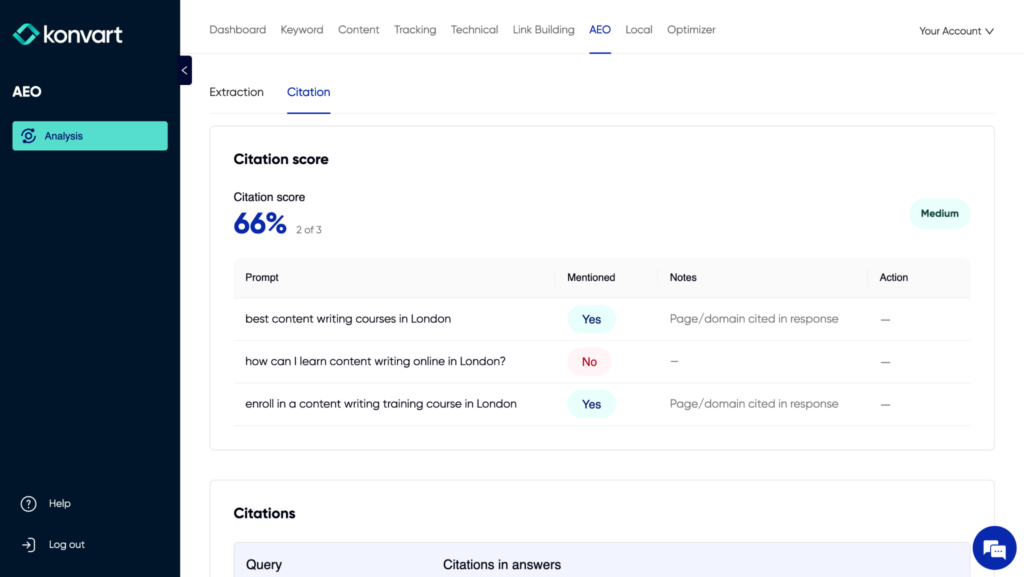Viewport: 1024px width, 577px height.
Task: Select the Citation tab
Action: (x=308, y=92)
